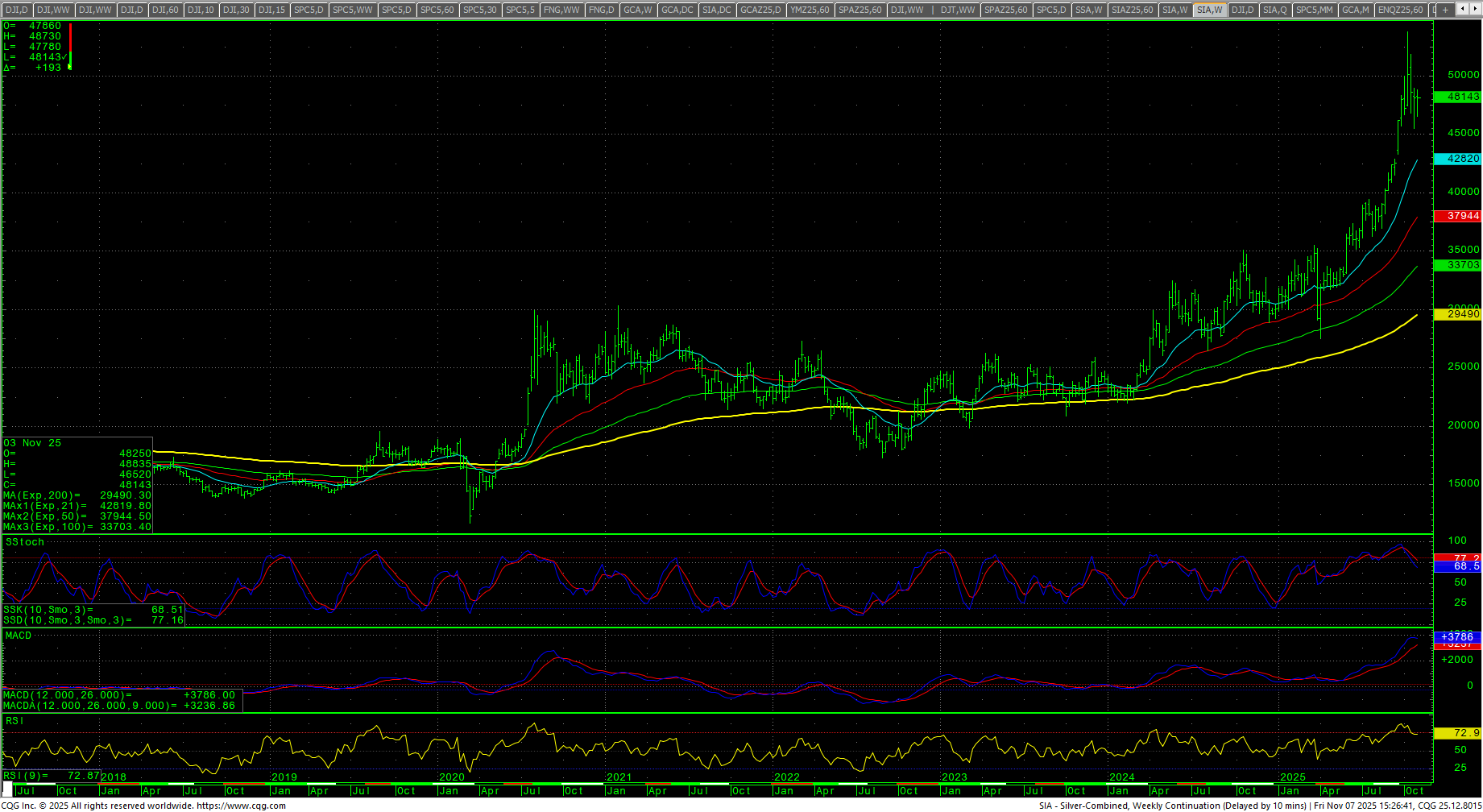The image size is (1483, 812).
Task: Click the white box at the time axis start
Action: click(8, 786)
